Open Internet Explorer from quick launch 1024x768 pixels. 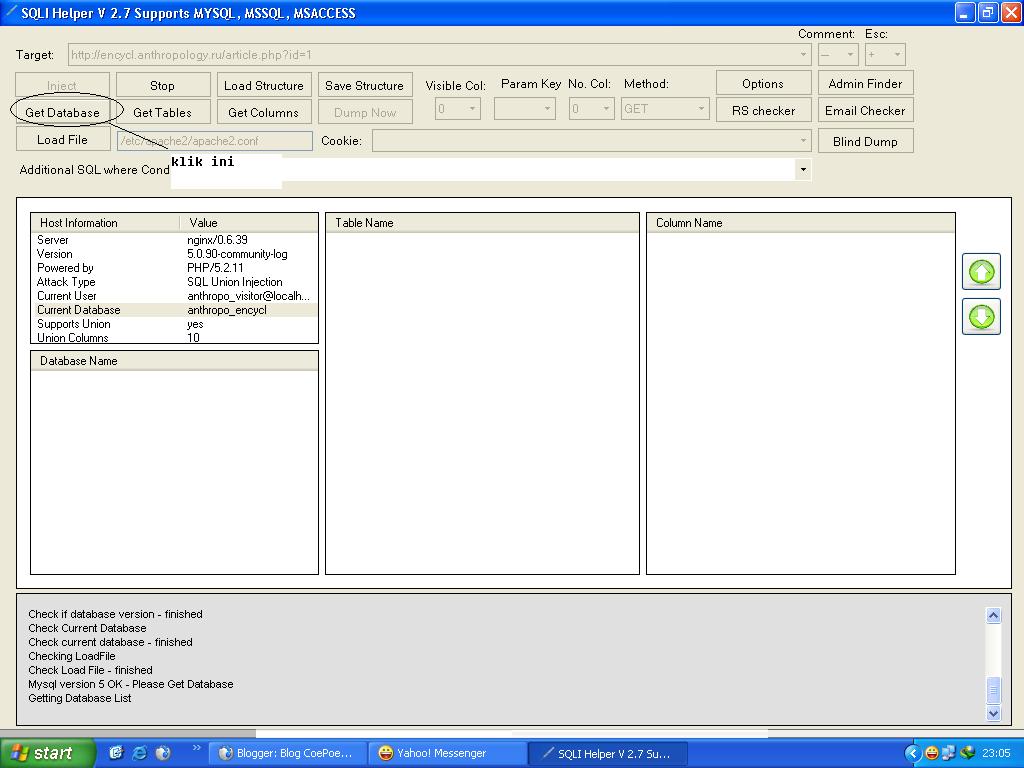pos(140,752)
